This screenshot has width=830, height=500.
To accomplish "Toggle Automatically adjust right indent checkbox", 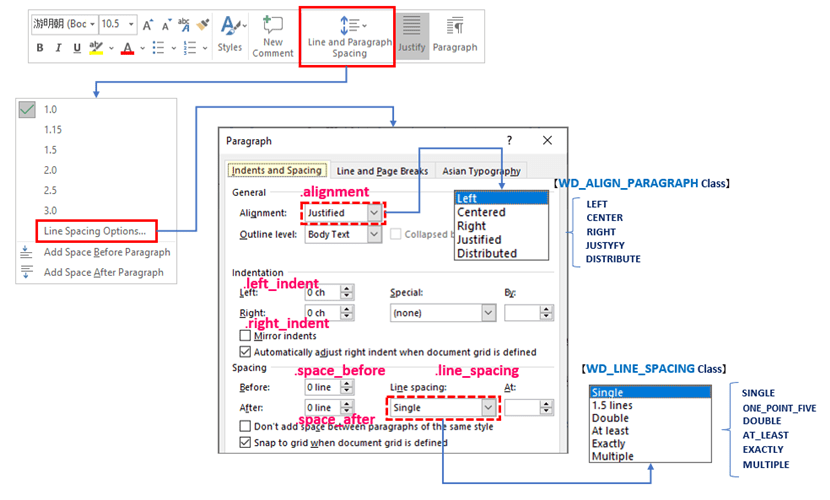I will (245, 352).
